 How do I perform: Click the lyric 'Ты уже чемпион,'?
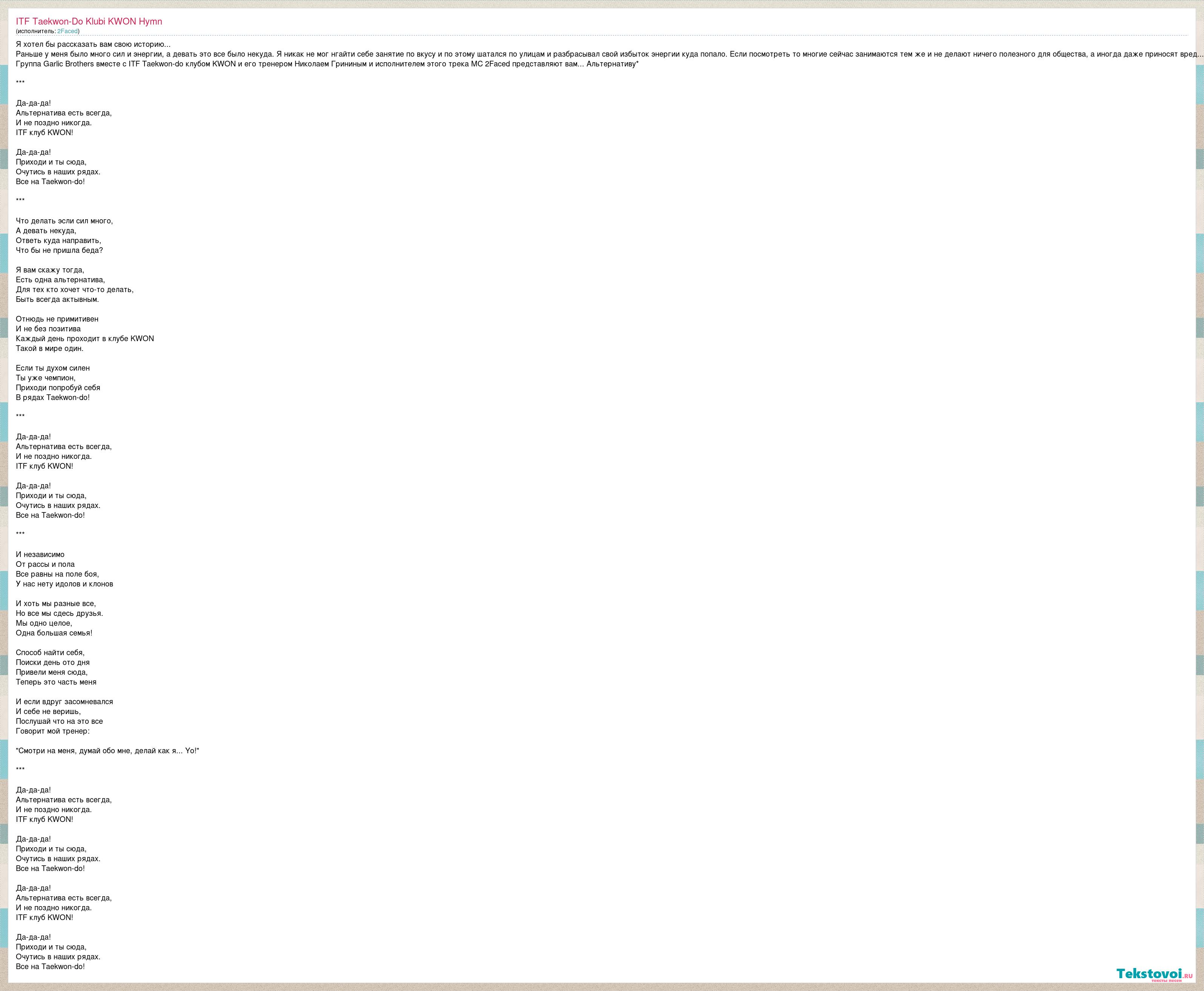tap(46, 378)
